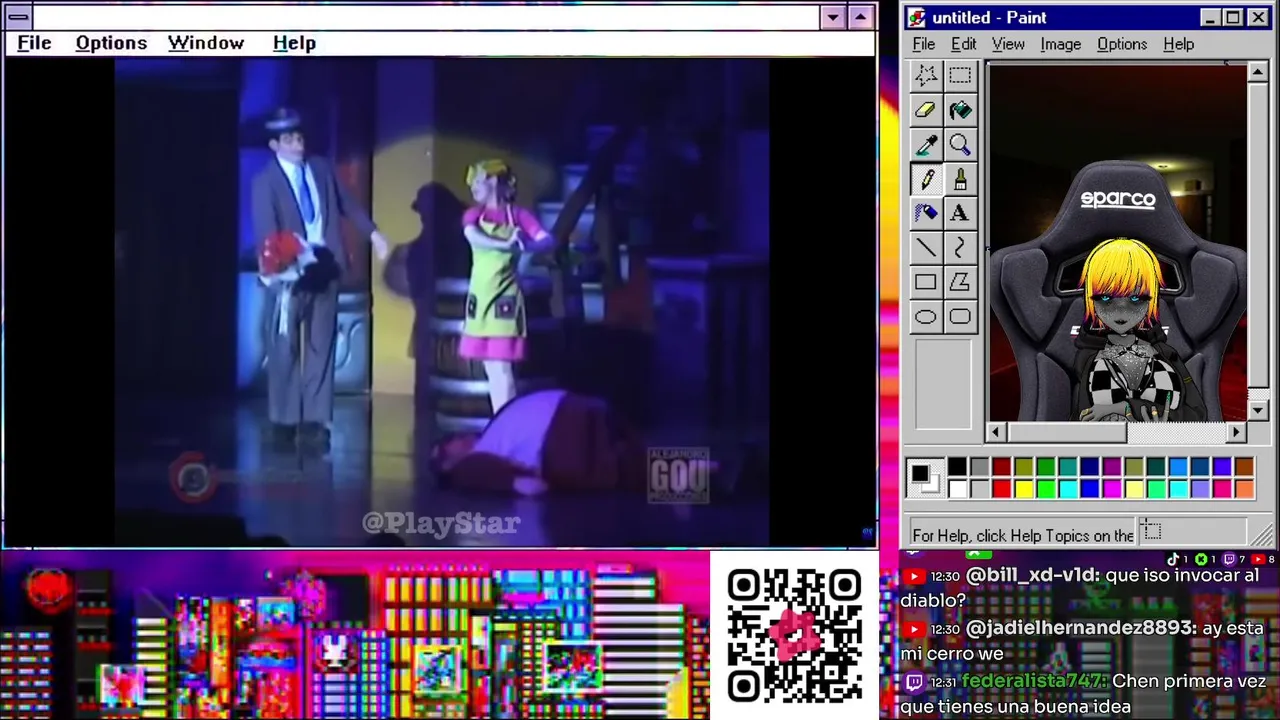
Task: Open the Window menu in video window
Action: [x=206, y=43]
